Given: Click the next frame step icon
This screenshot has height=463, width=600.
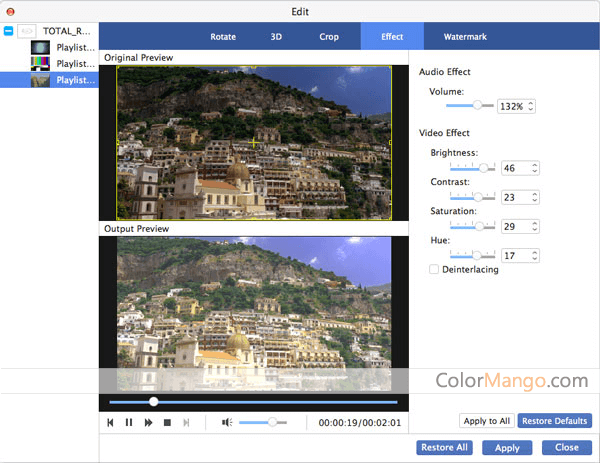Looking at the screenshot, I should coord(186,423).
